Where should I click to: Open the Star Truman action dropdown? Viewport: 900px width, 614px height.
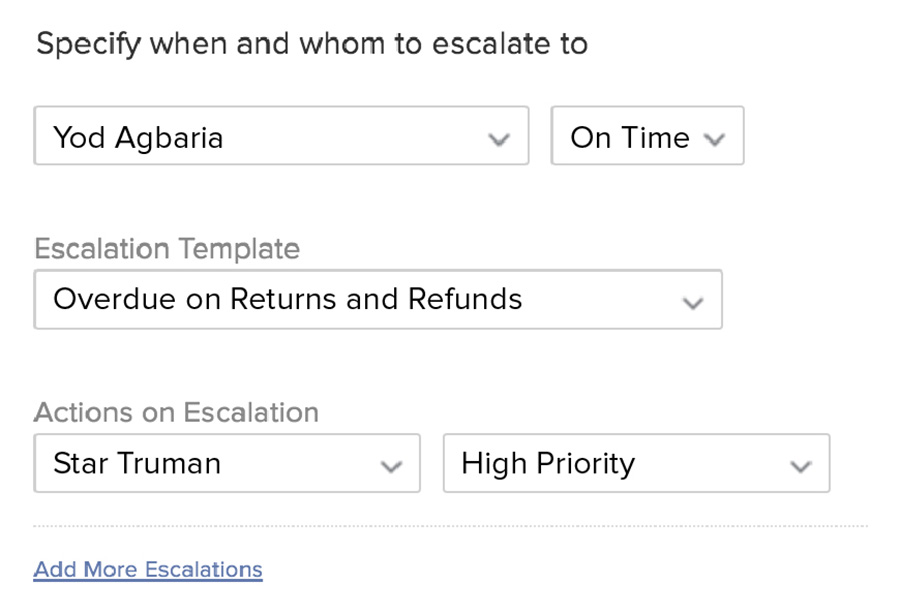[x=227, y=463]
